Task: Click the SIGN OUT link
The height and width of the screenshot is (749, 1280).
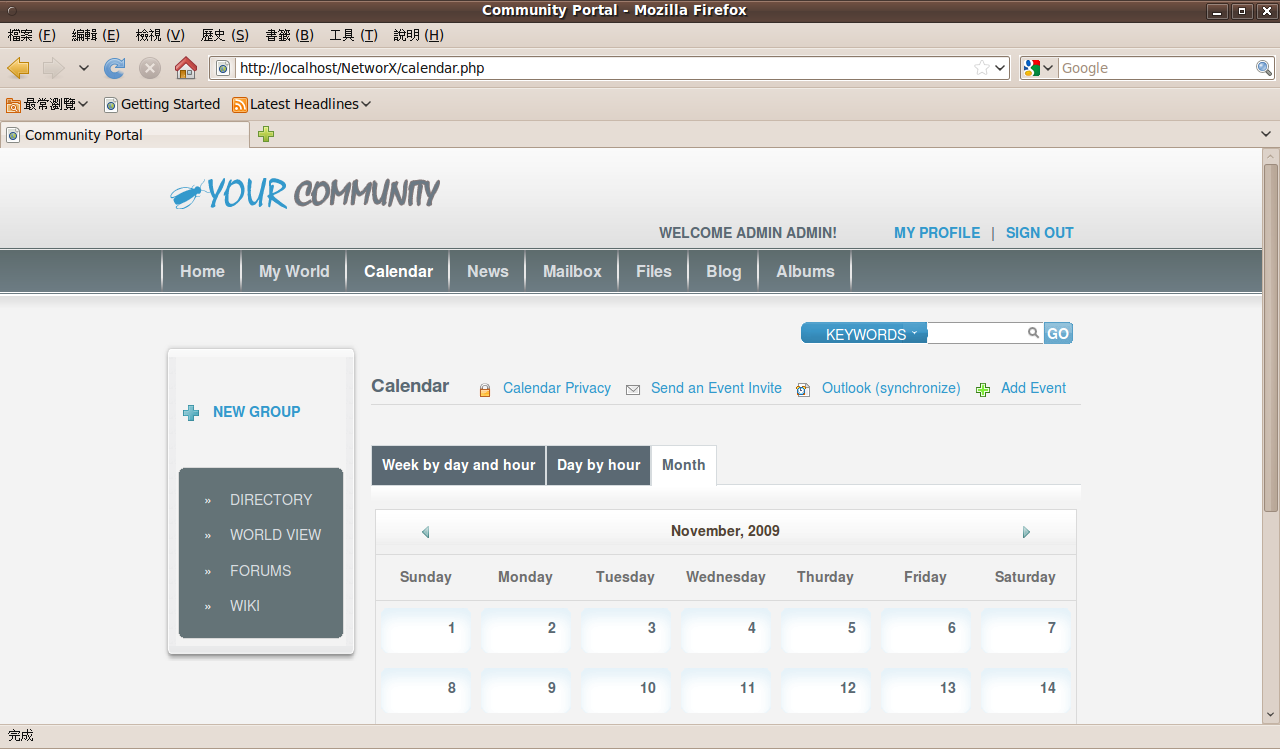Action: (x=1040, y=233)
